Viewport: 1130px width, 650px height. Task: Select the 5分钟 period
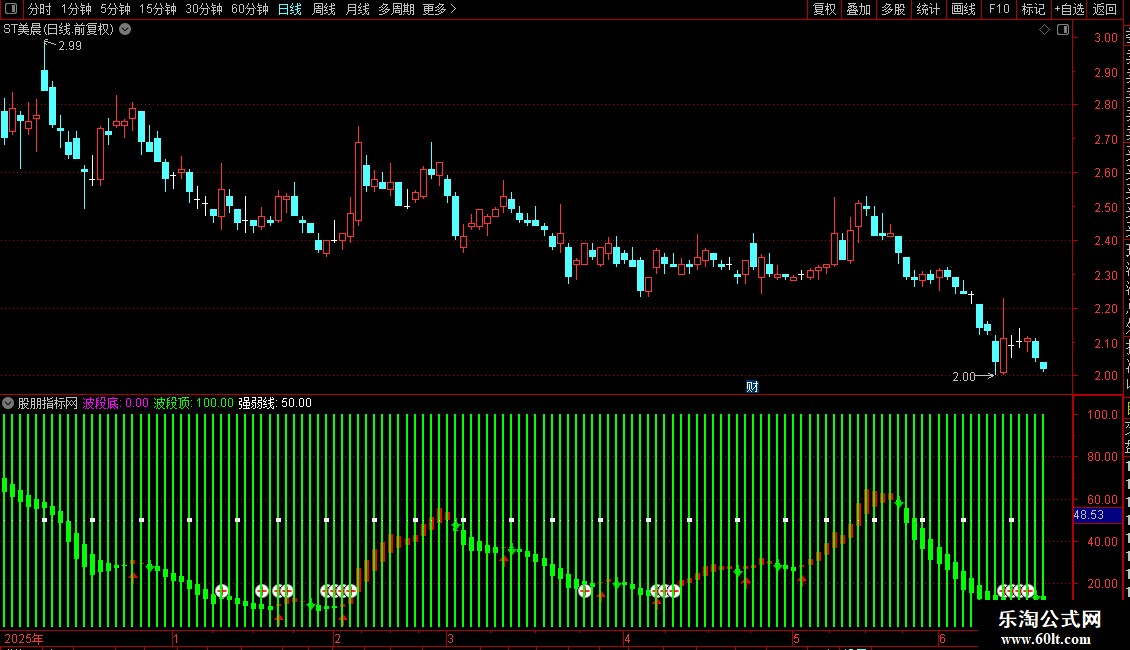(x=115, y=9)
